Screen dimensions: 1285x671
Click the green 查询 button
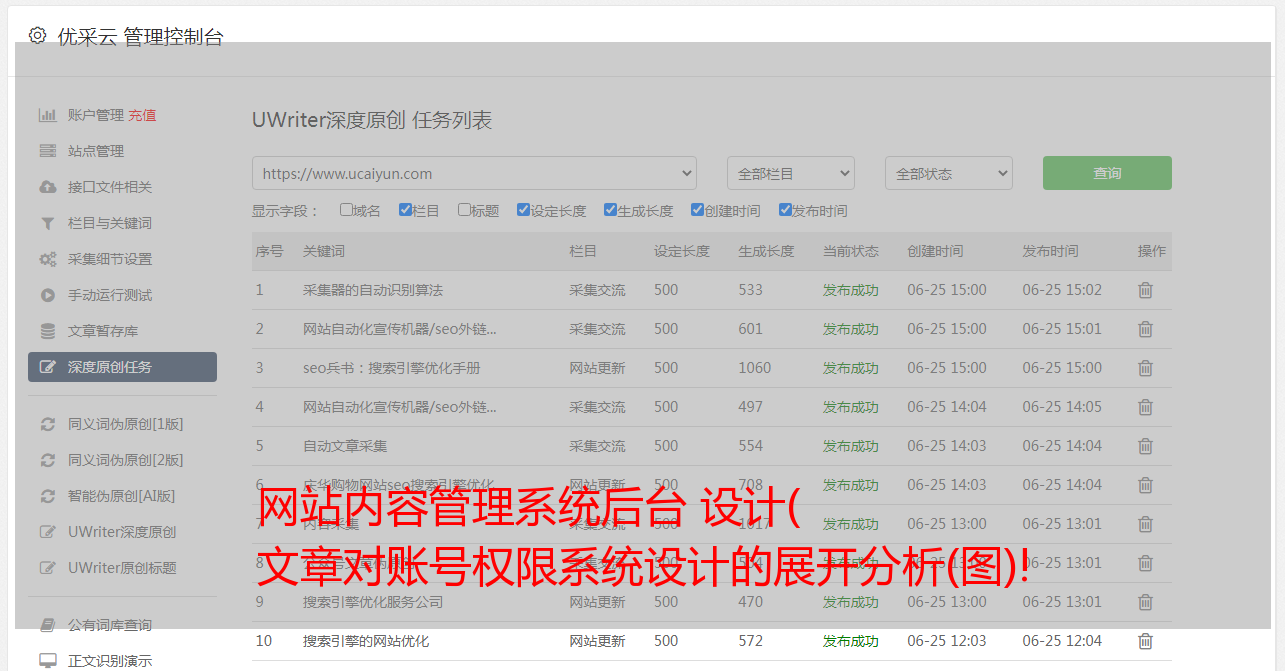(x=1106, y=173)
